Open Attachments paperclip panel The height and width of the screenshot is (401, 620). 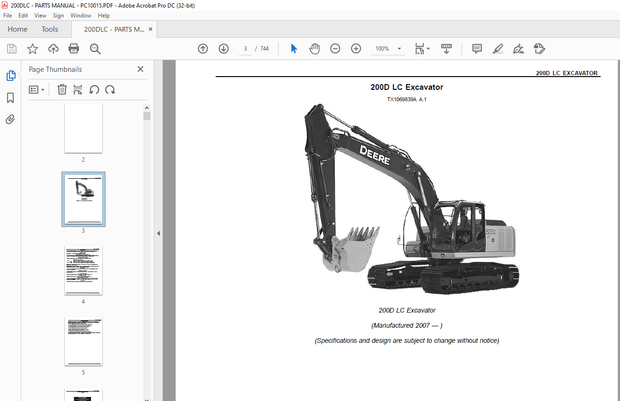[x=10, y=119]
